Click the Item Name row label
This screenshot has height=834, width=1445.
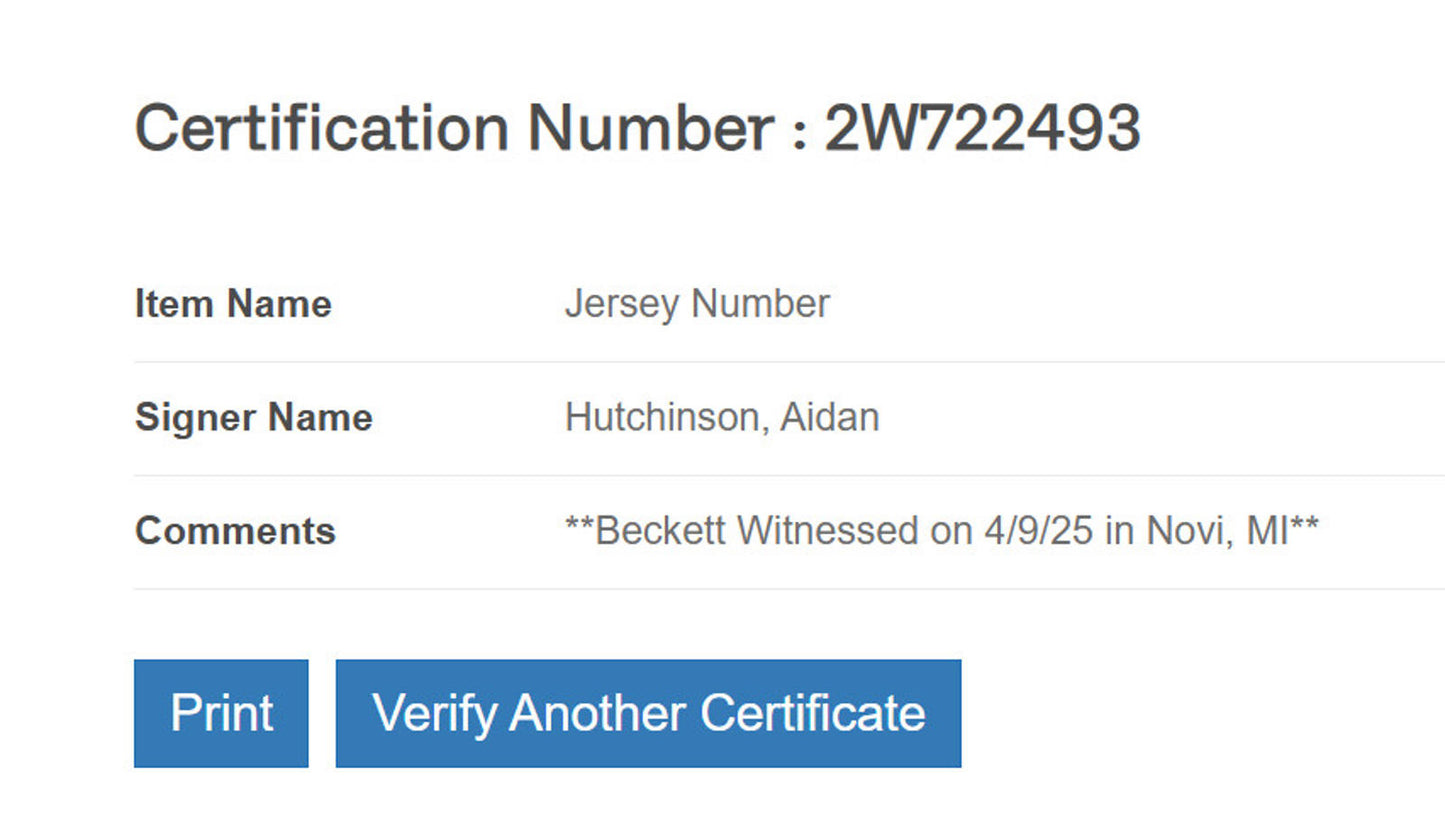point(232,304)
